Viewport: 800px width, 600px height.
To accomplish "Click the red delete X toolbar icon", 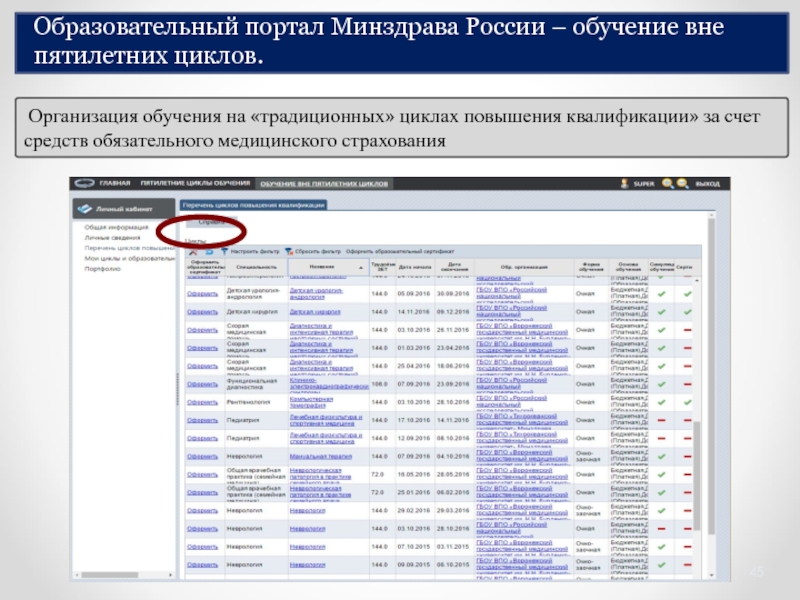I will point(193,252).
